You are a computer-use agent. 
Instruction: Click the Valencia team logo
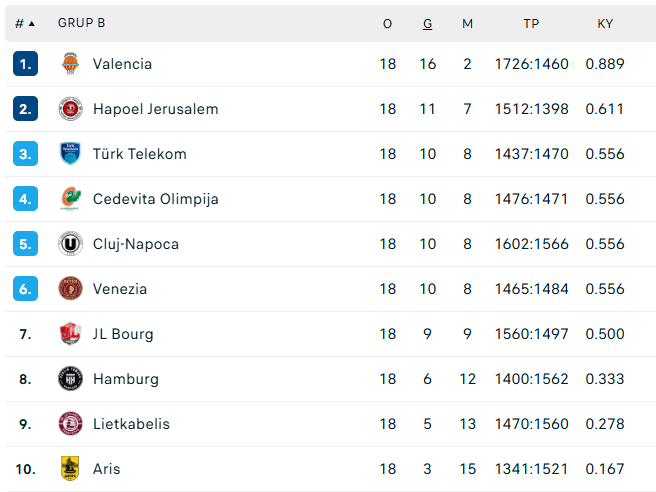(x=70, y=64)
